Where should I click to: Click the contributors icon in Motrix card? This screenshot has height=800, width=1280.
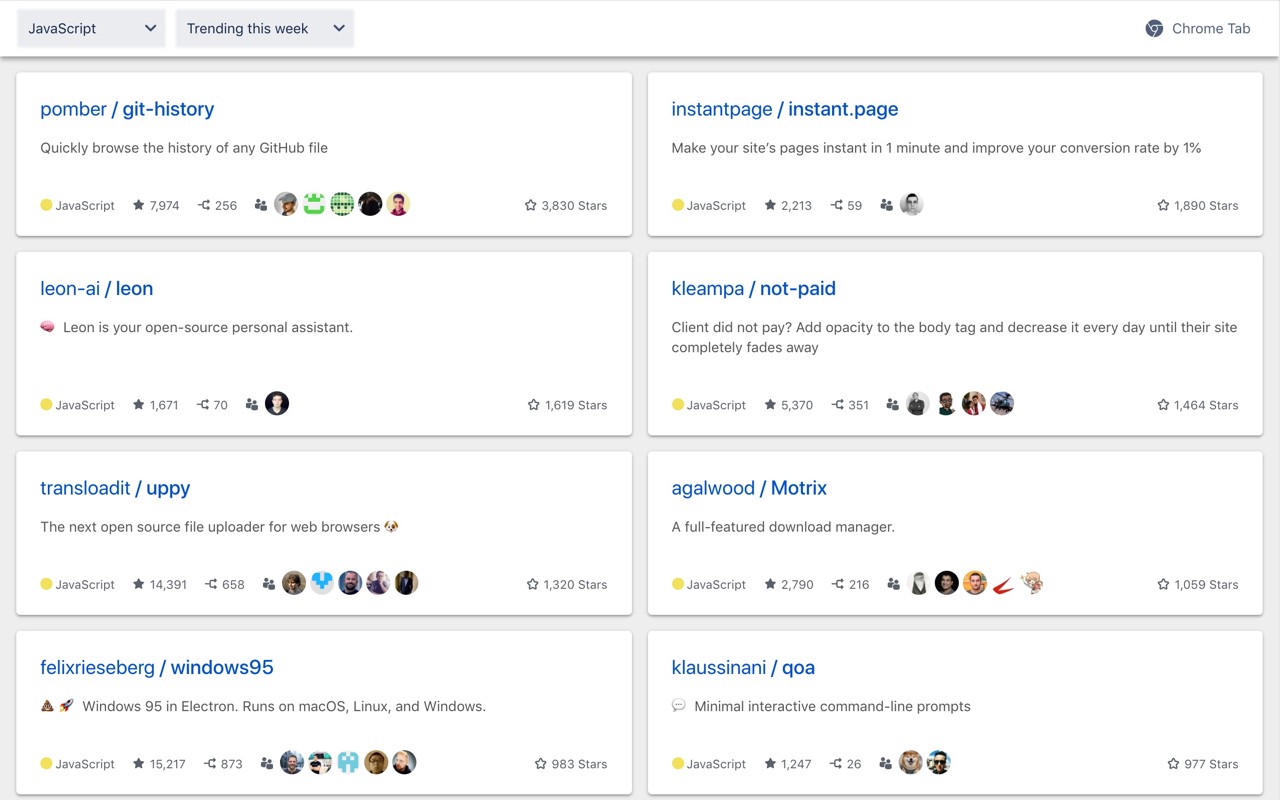[x=893, y=584]
